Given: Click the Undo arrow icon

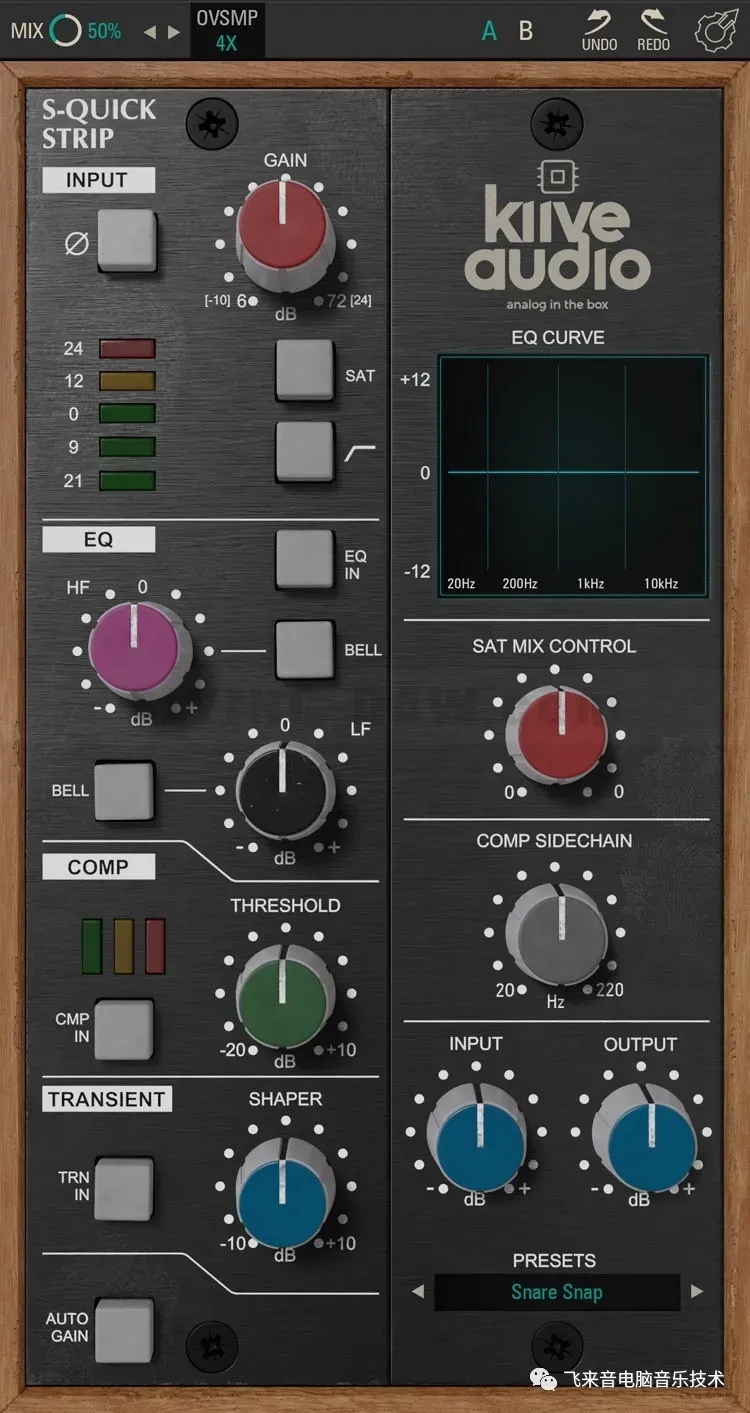Looking at the screenshot, I should coord(599,21).
